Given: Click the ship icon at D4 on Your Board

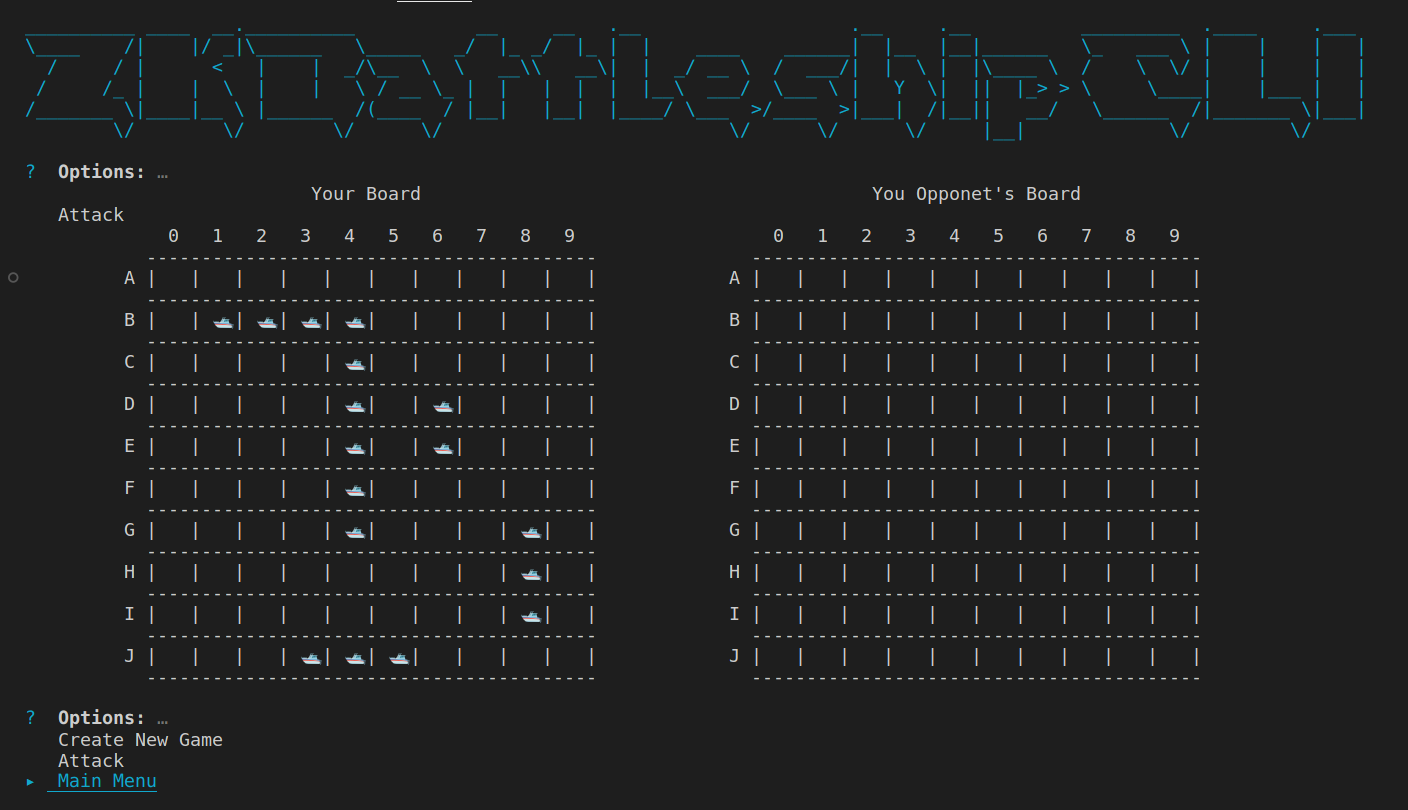Looking at the screenshot, I should (x=355, y=406).
